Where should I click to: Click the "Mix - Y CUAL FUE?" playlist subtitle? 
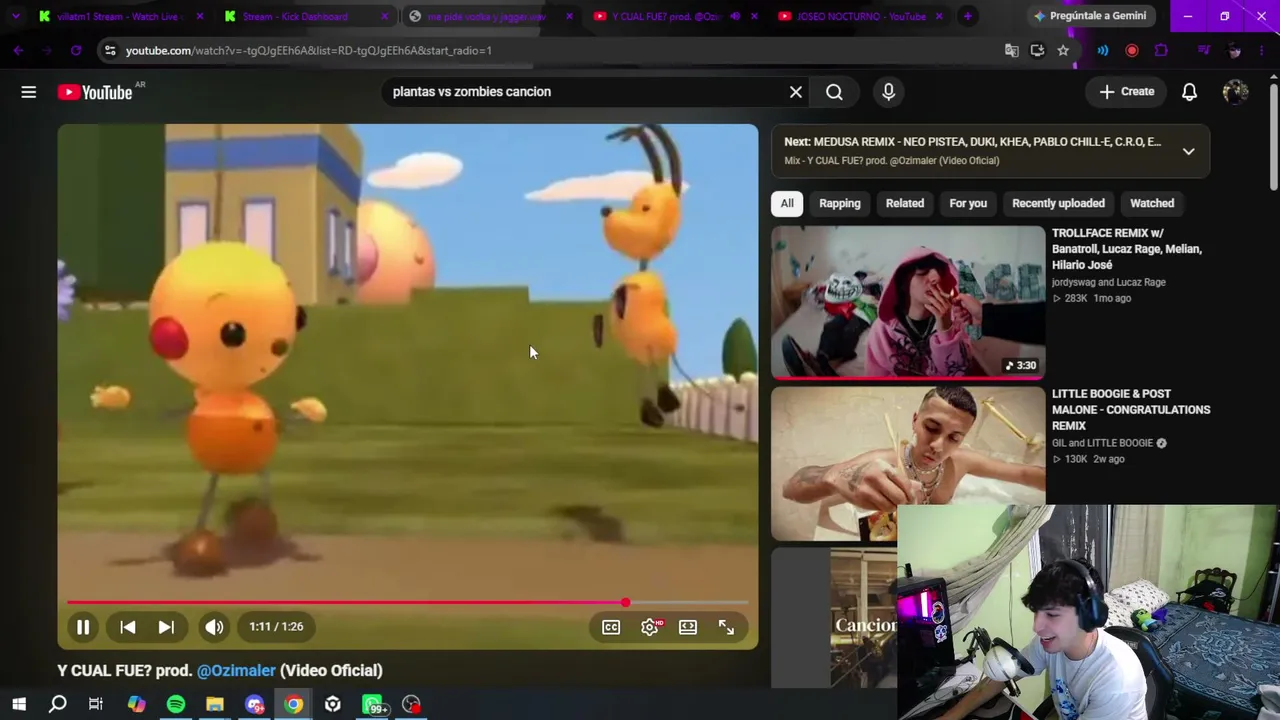[891, 161]
